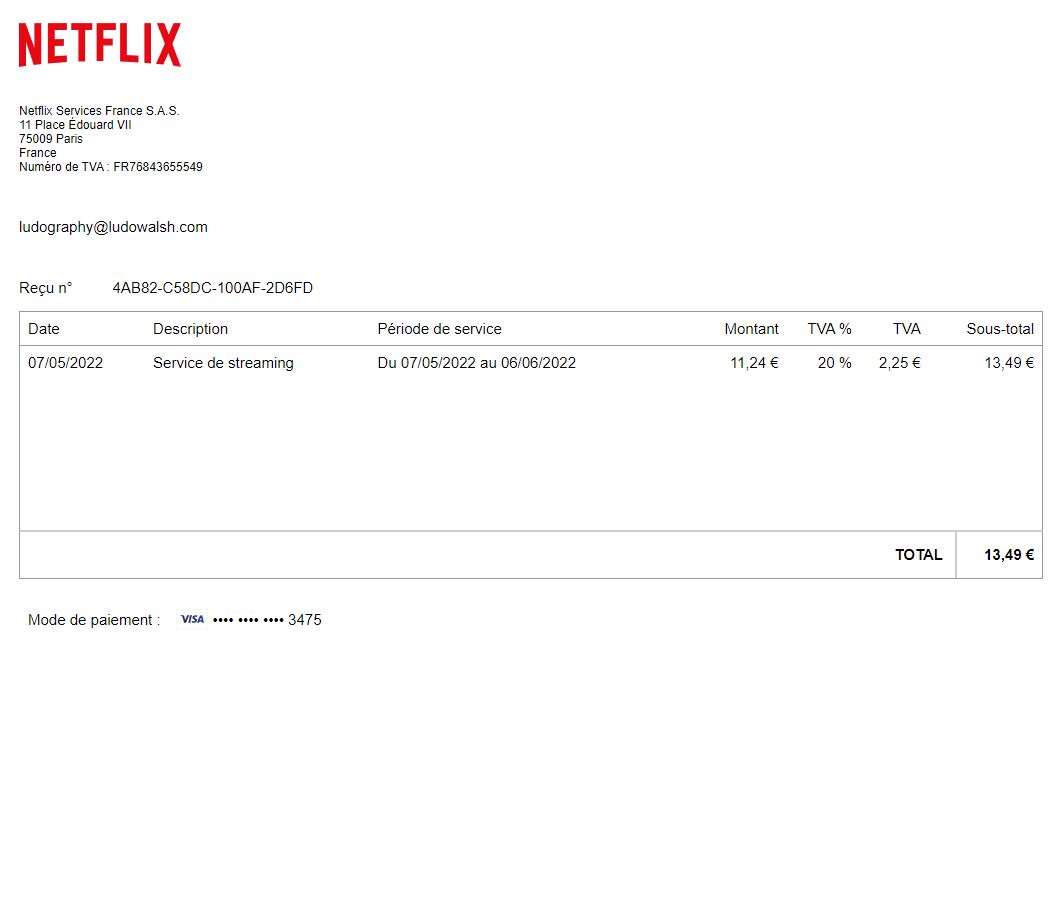Click the 11,24 € amount cell

click(x=754, y=363)
